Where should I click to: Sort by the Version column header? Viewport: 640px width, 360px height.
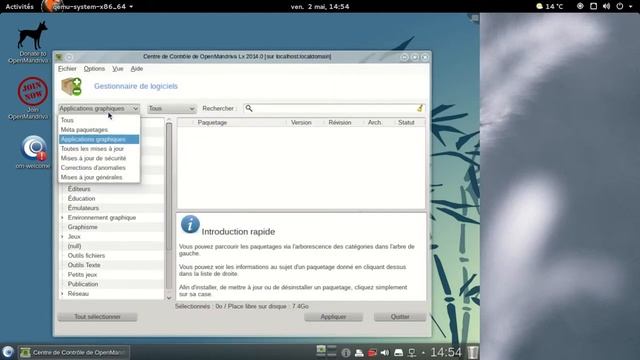[304, 122]
